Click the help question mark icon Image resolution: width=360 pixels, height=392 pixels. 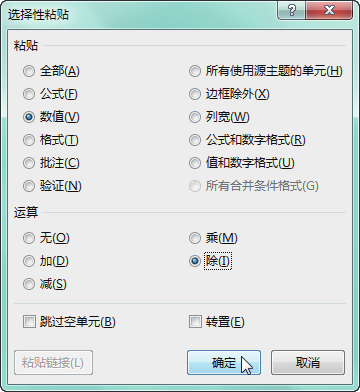click(291, 10)
